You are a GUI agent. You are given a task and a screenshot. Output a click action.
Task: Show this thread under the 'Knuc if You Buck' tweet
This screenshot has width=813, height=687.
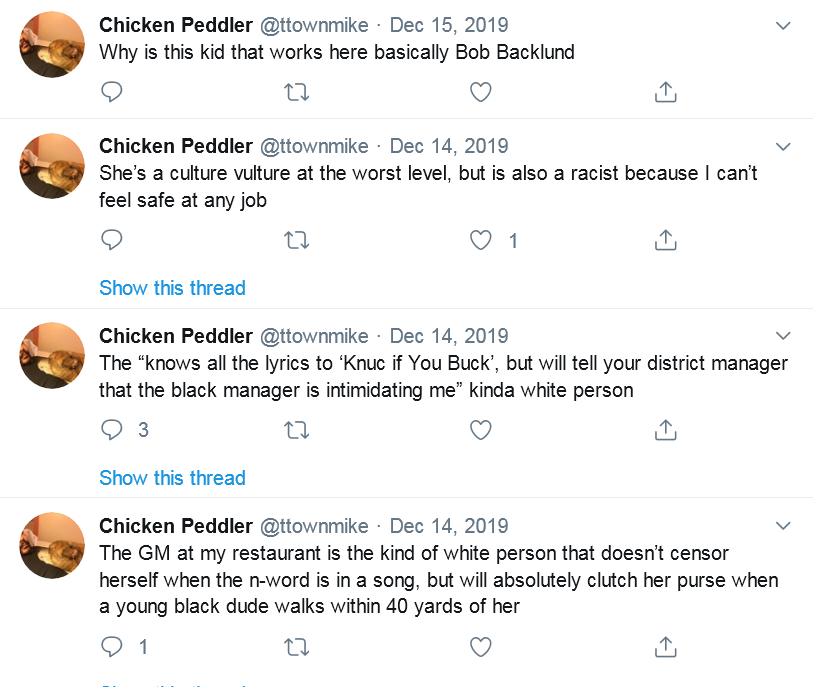pos(172,478)
